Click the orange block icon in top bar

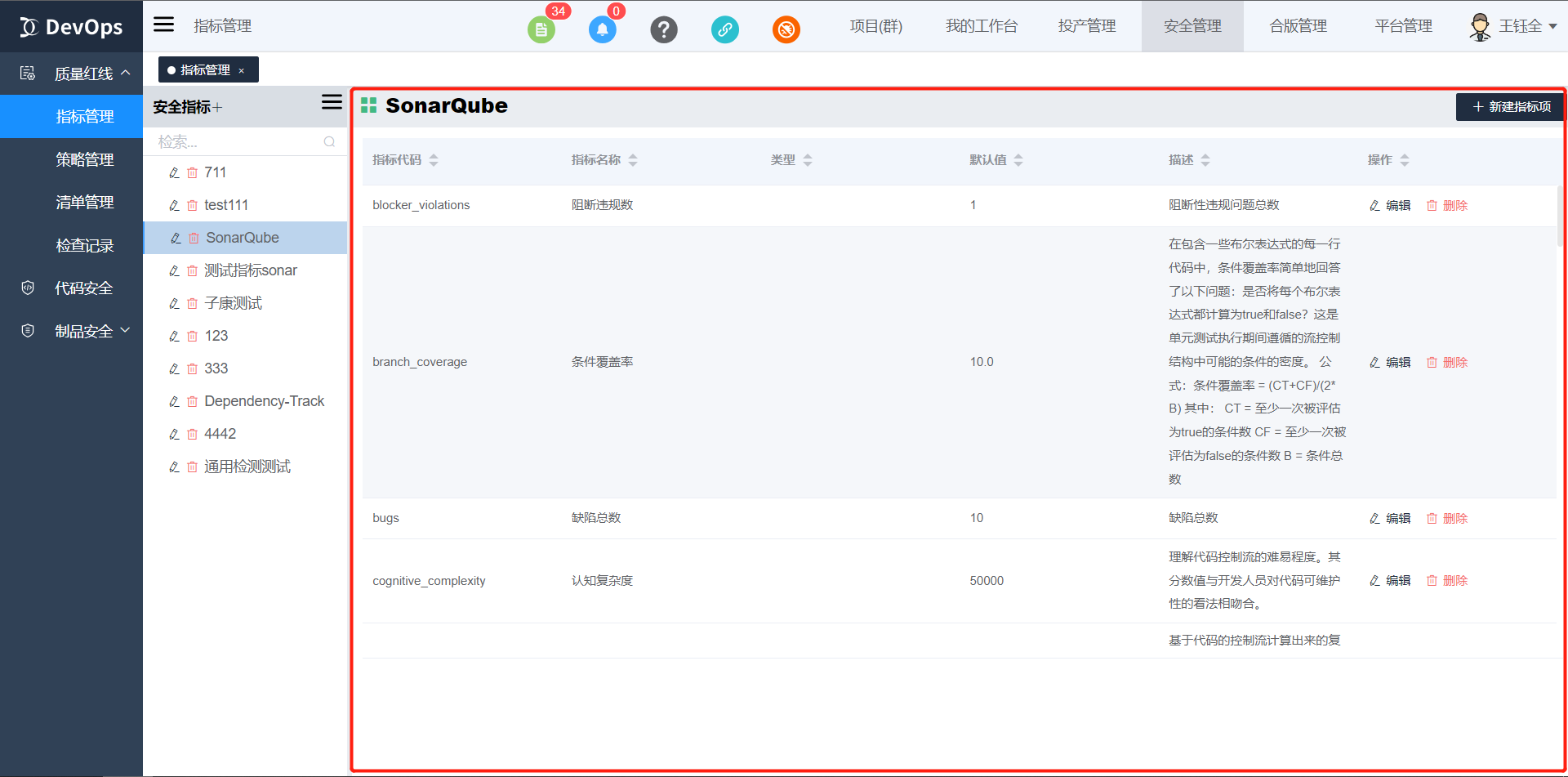(786, 29)
